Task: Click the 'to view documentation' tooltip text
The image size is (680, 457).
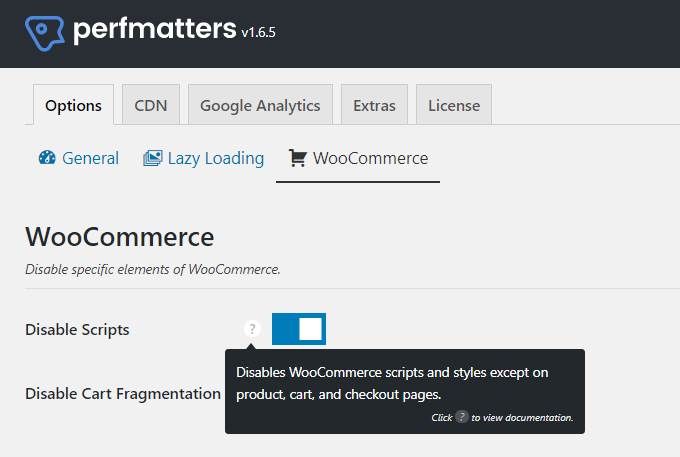Action: [x=522, y=418]
